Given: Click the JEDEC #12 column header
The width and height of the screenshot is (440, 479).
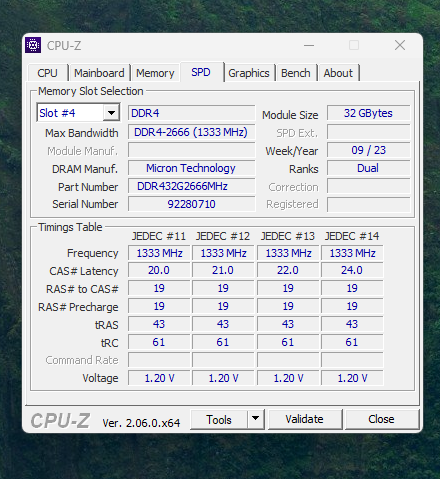Looking at the screenshot, I should [223, 236].
